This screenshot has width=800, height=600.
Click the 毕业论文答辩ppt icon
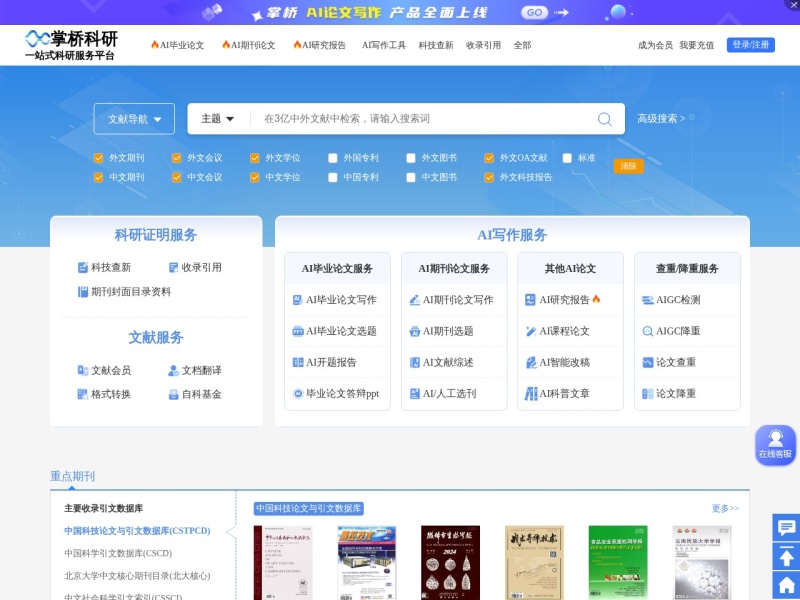297,393
